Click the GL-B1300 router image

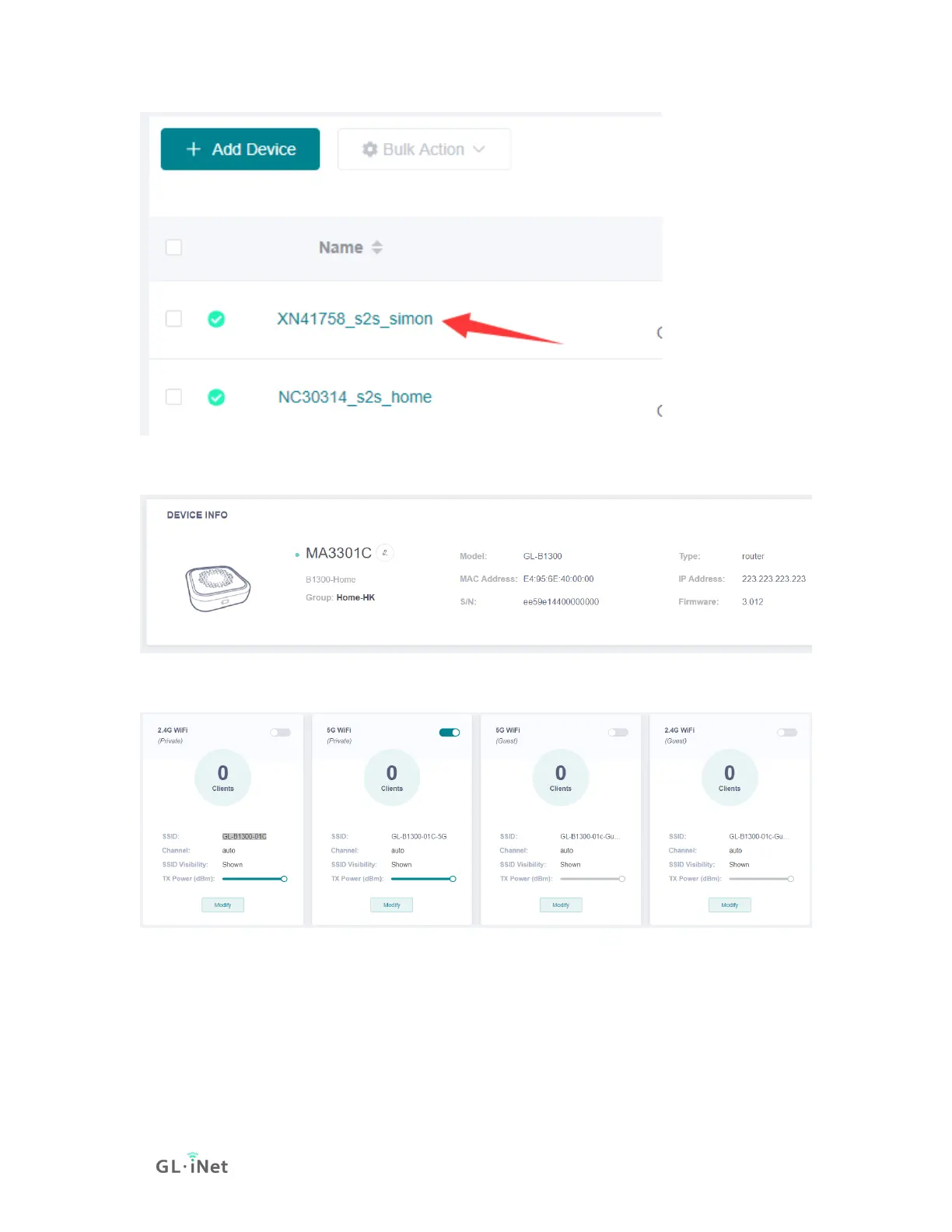point(218,588)
